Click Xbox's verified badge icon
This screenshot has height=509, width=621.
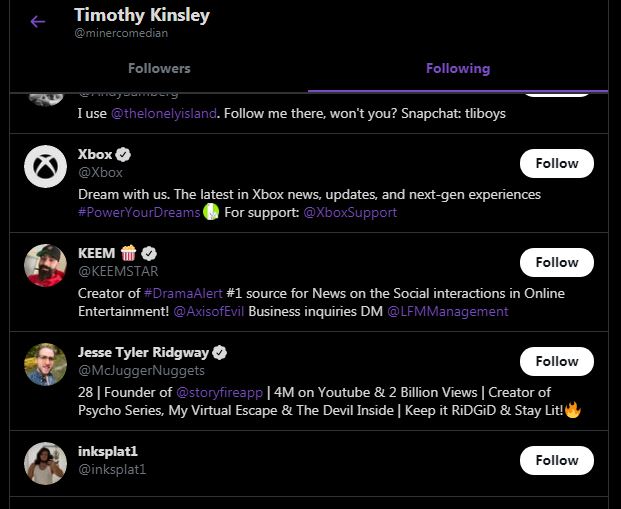(x=123, y=154)
